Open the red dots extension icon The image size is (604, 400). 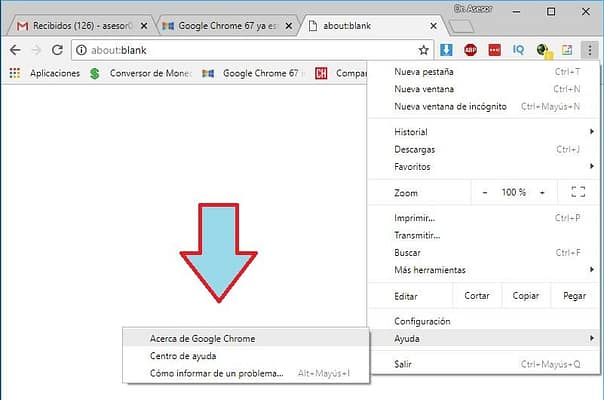(x=495, y=50)
